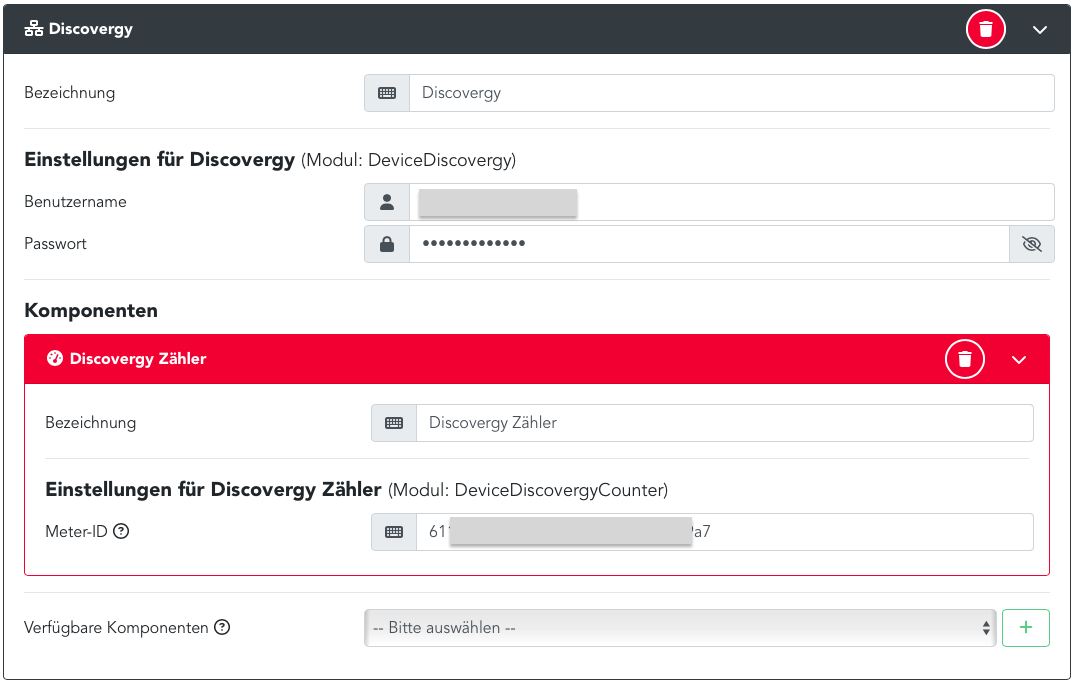Edit the component Bezeichnung 'Discovergy Zähler' field

(725, 423)
